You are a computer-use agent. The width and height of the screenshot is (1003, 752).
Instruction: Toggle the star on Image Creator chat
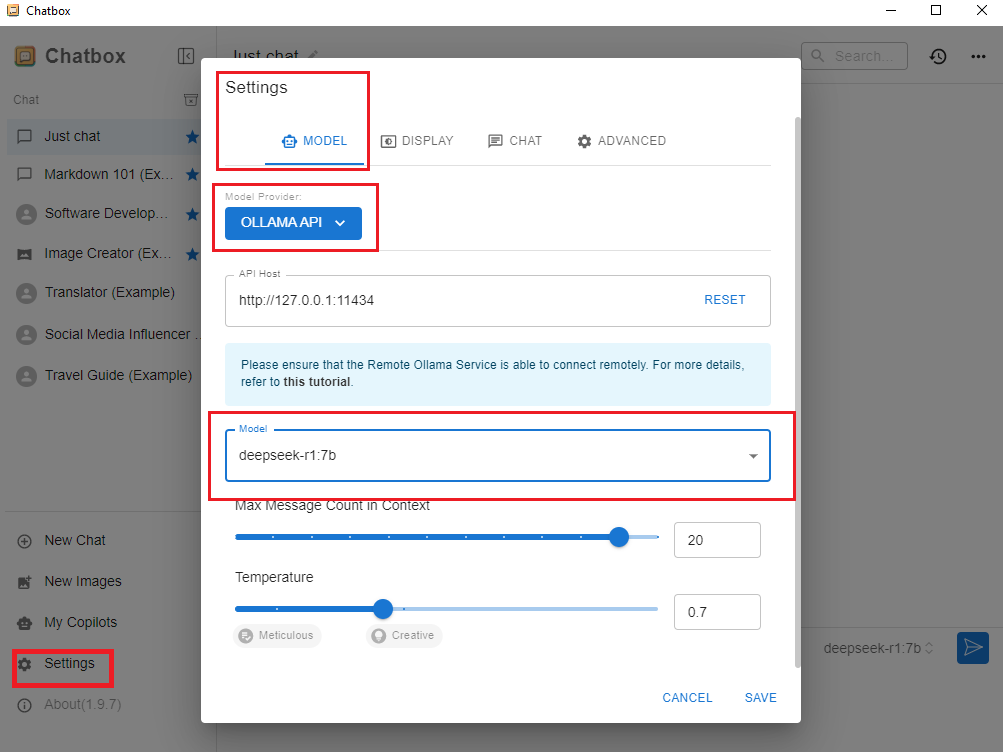click(193, 254)
